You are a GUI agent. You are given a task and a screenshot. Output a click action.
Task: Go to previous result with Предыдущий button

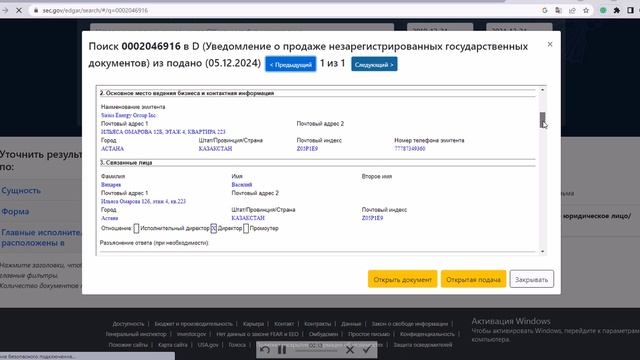coord(291,64)
